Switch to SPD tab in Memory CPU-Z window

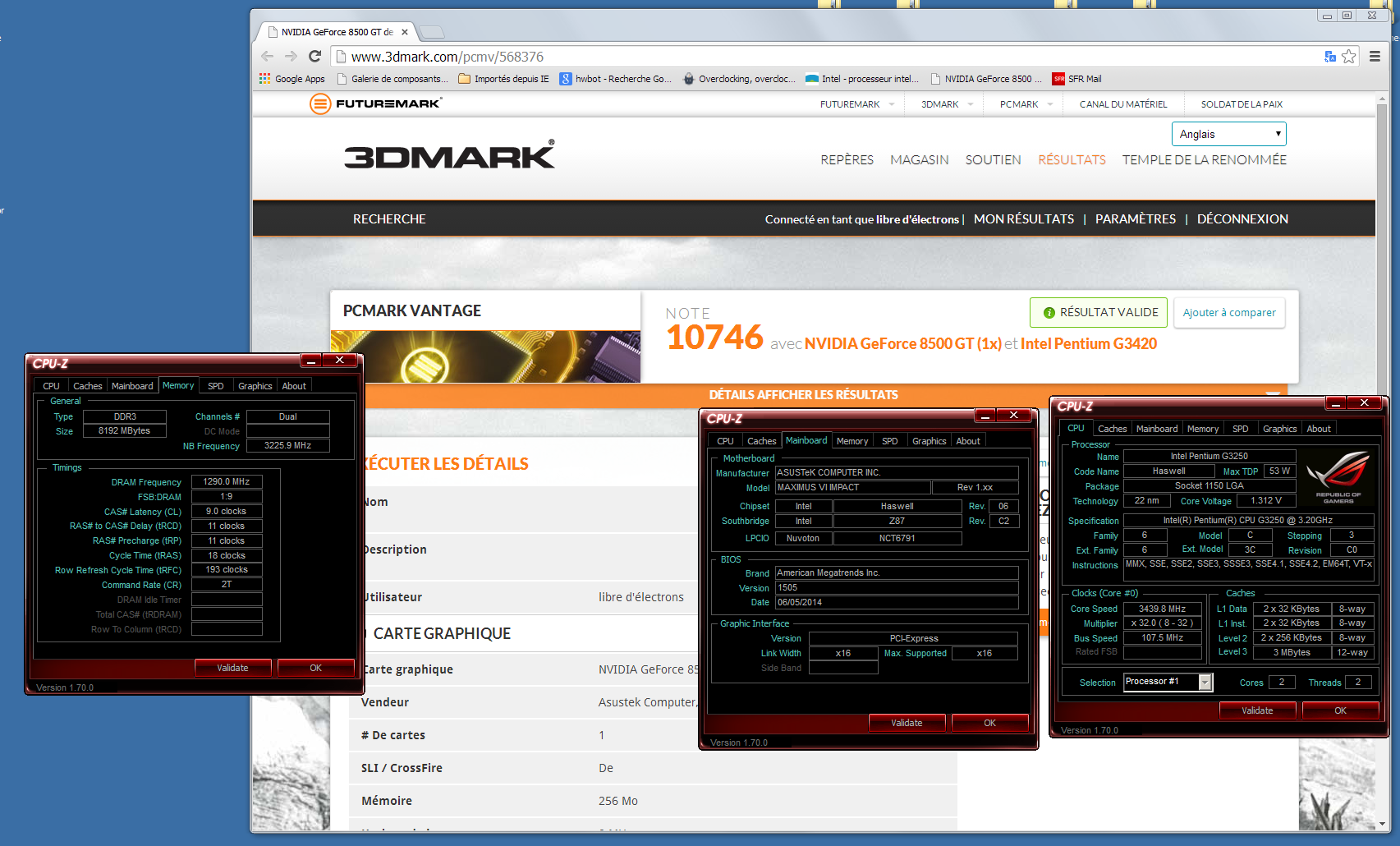point(215,386)
